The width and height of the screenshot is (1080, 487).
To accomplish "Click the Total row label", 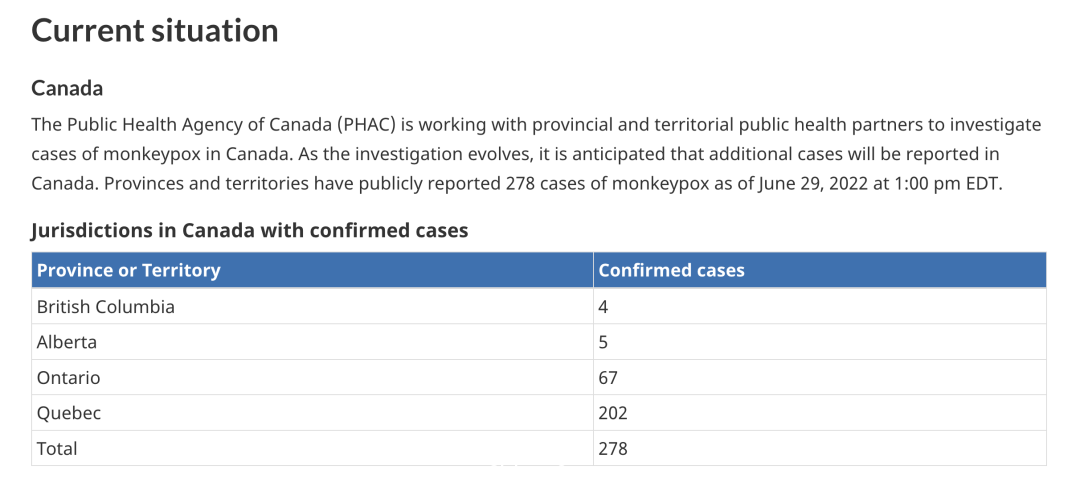I will 57,449.
